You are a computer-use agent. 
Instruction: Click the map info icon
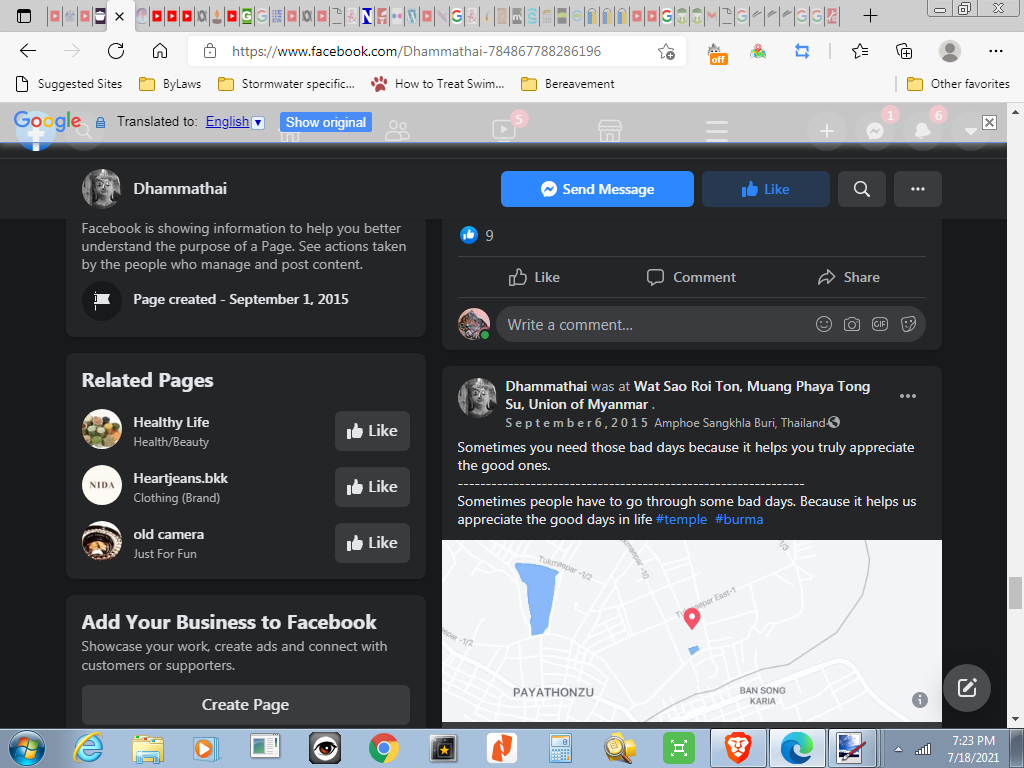coord(920,700)
